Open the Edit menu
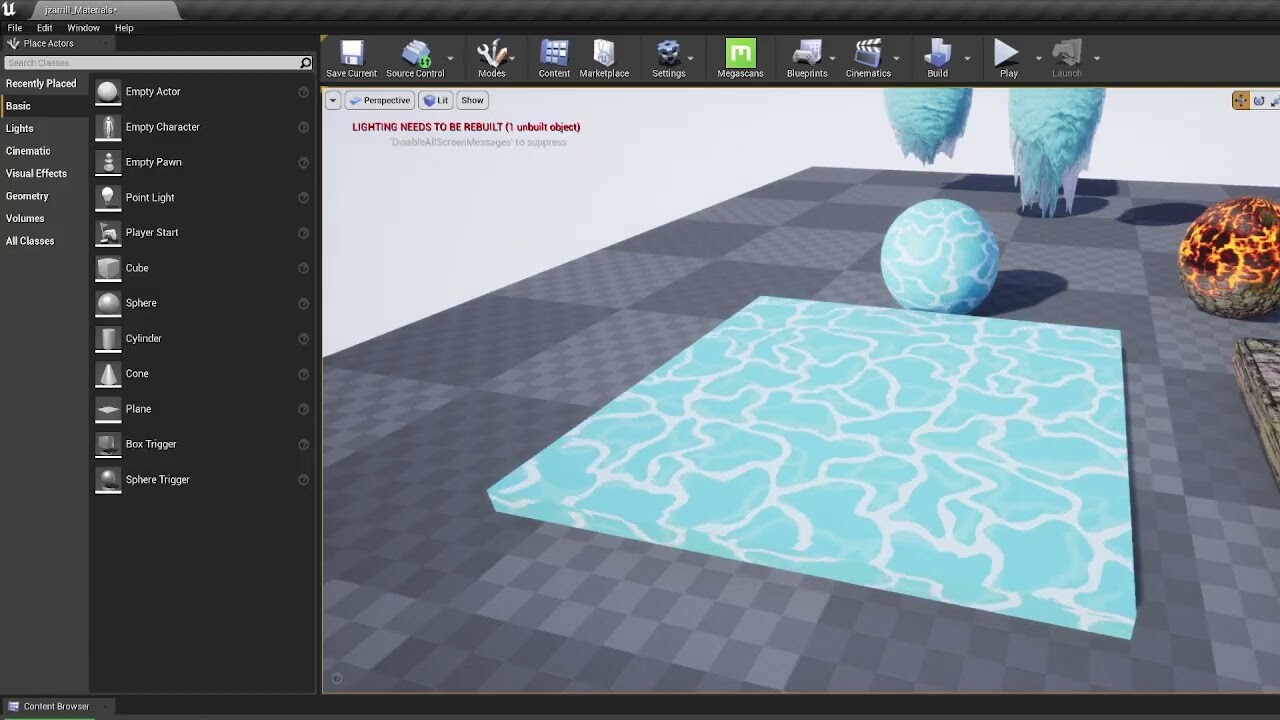Image resolution: width=1280 pixels, height=720 pixels. (43, 27)
